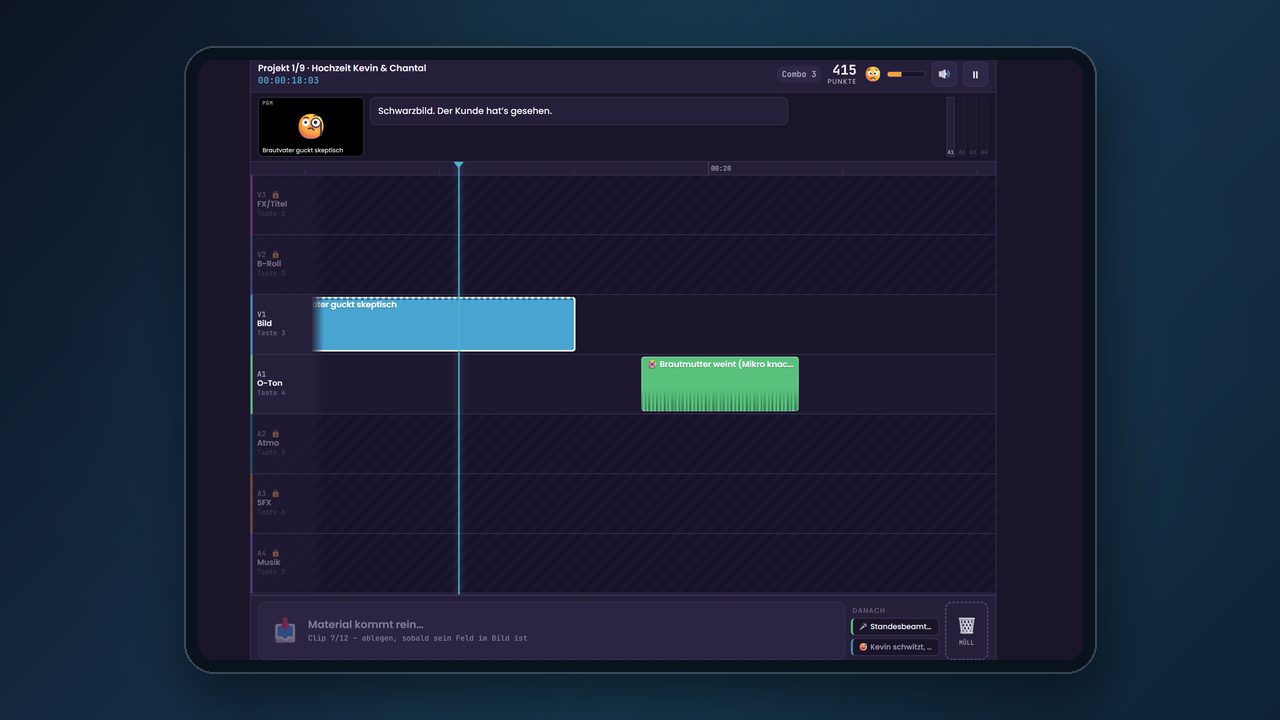1280x720 pixels.
Task: Select the blue 'guckt skeptisch' video clip
Action: point(444,325)
